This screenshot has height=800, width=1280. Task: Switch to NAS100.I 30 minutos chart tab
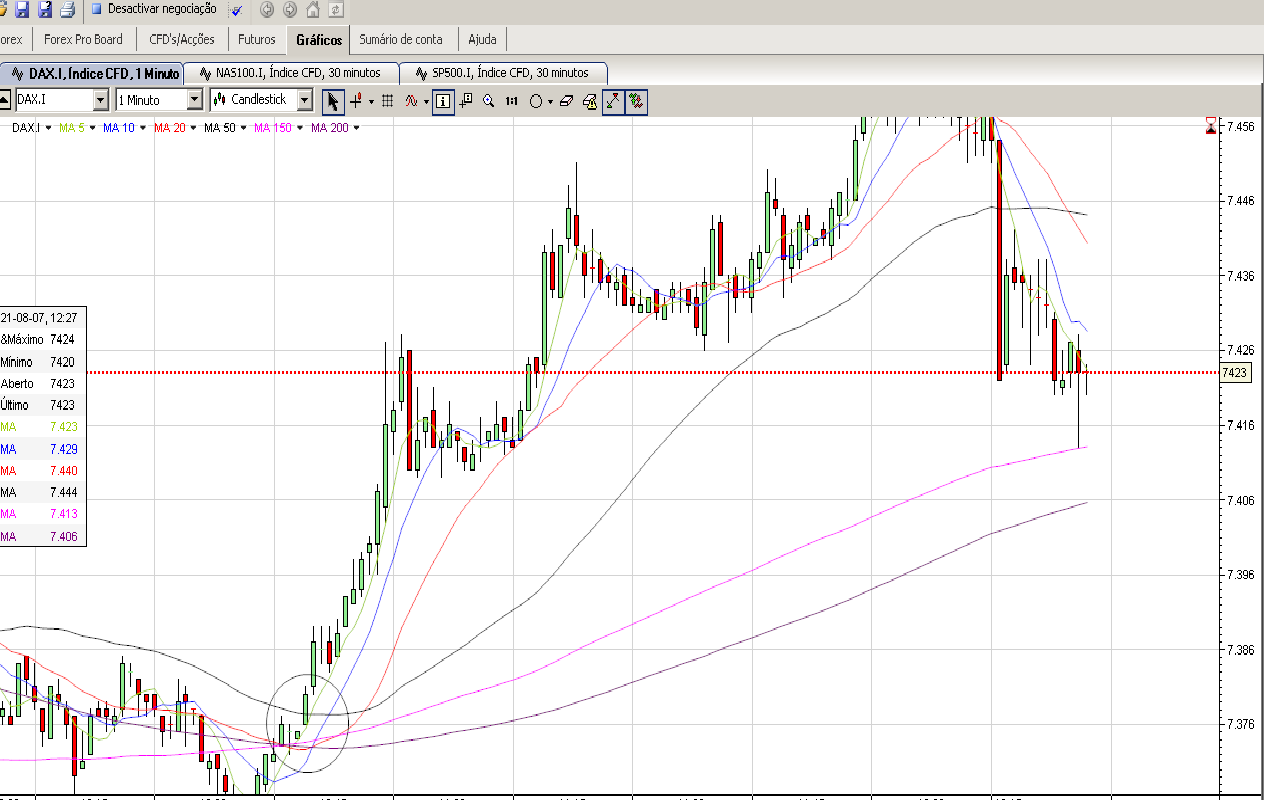[290, 73]
